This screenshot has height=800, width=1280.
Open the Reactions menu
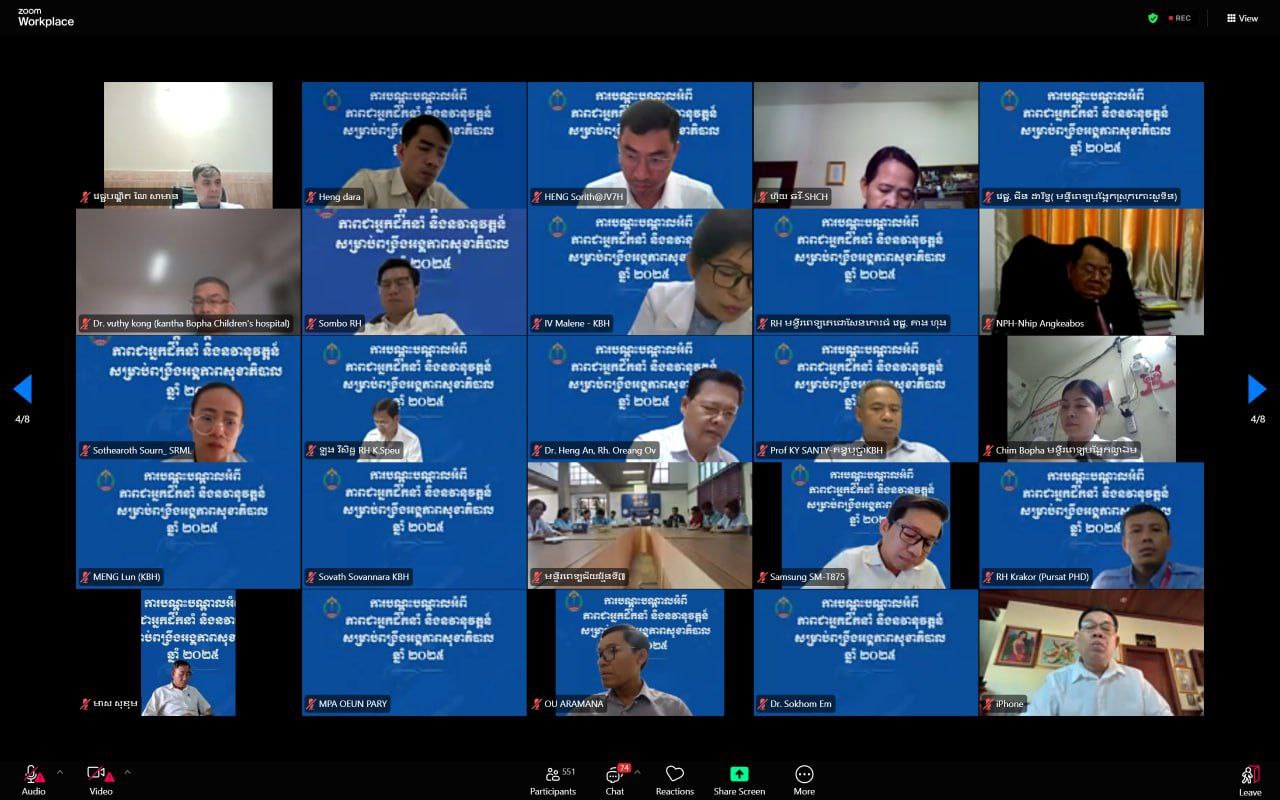tap(675, 775)
